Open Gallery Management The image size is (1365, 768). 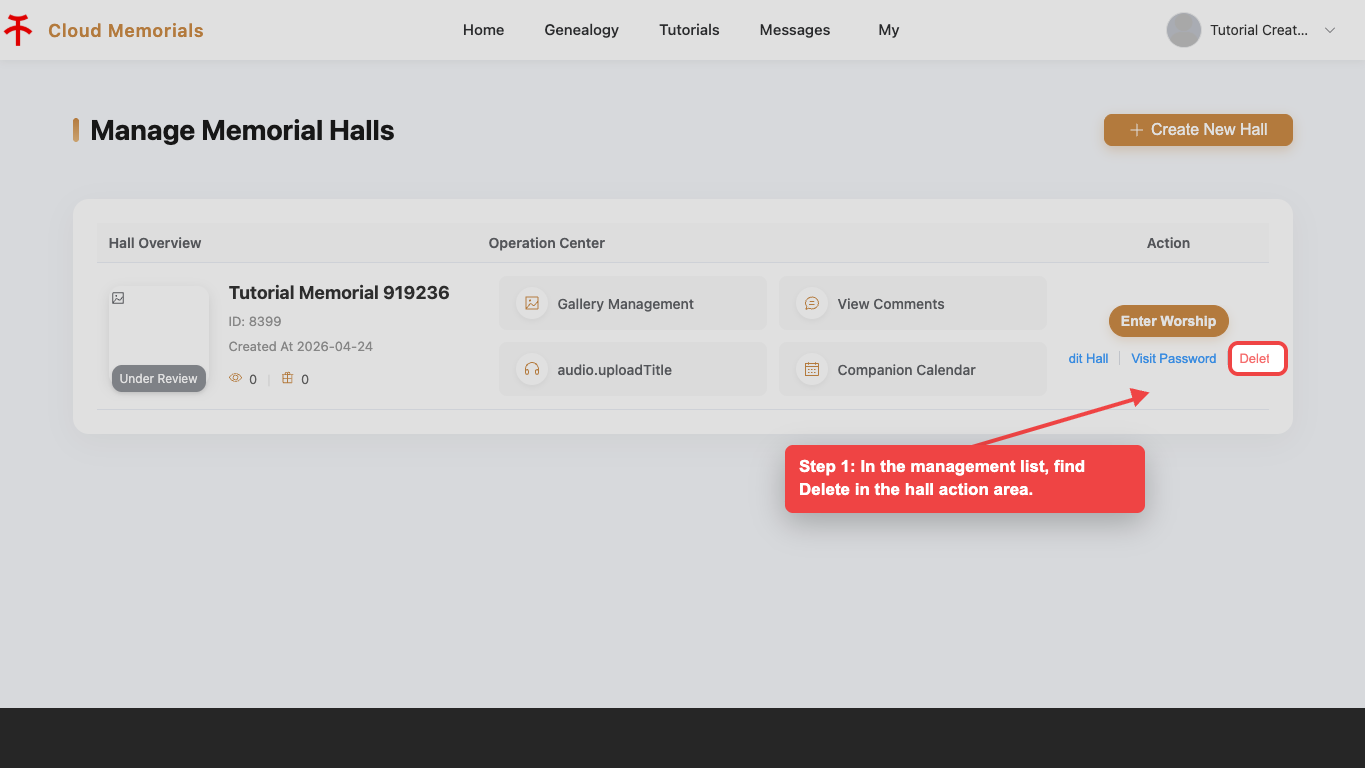tap(633, 303)
